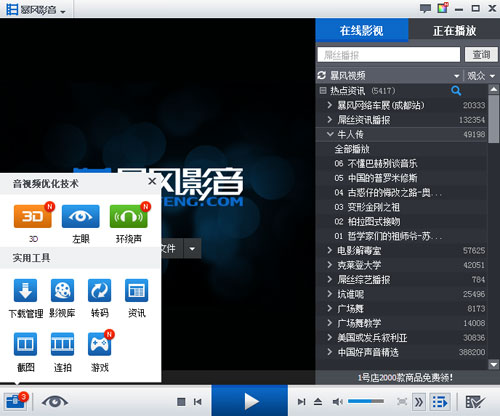Open the 1号店2000款商品免费领 ad link
The height and width of the screenshot is (416, 500).
405,378
